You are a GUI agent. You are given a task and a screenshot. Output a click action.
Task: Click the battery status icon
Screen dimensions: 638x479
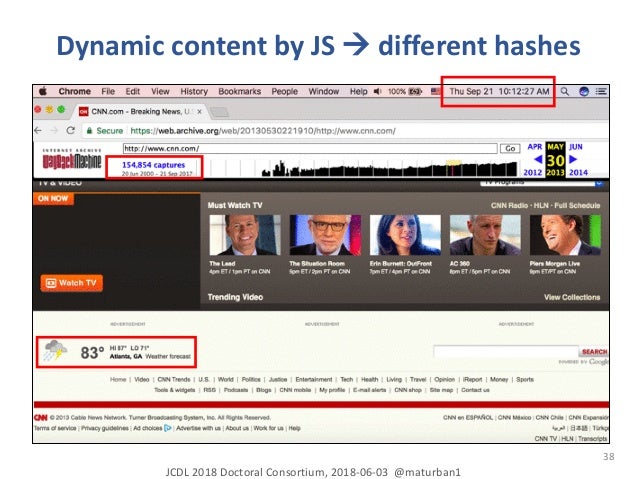[415, 91]
